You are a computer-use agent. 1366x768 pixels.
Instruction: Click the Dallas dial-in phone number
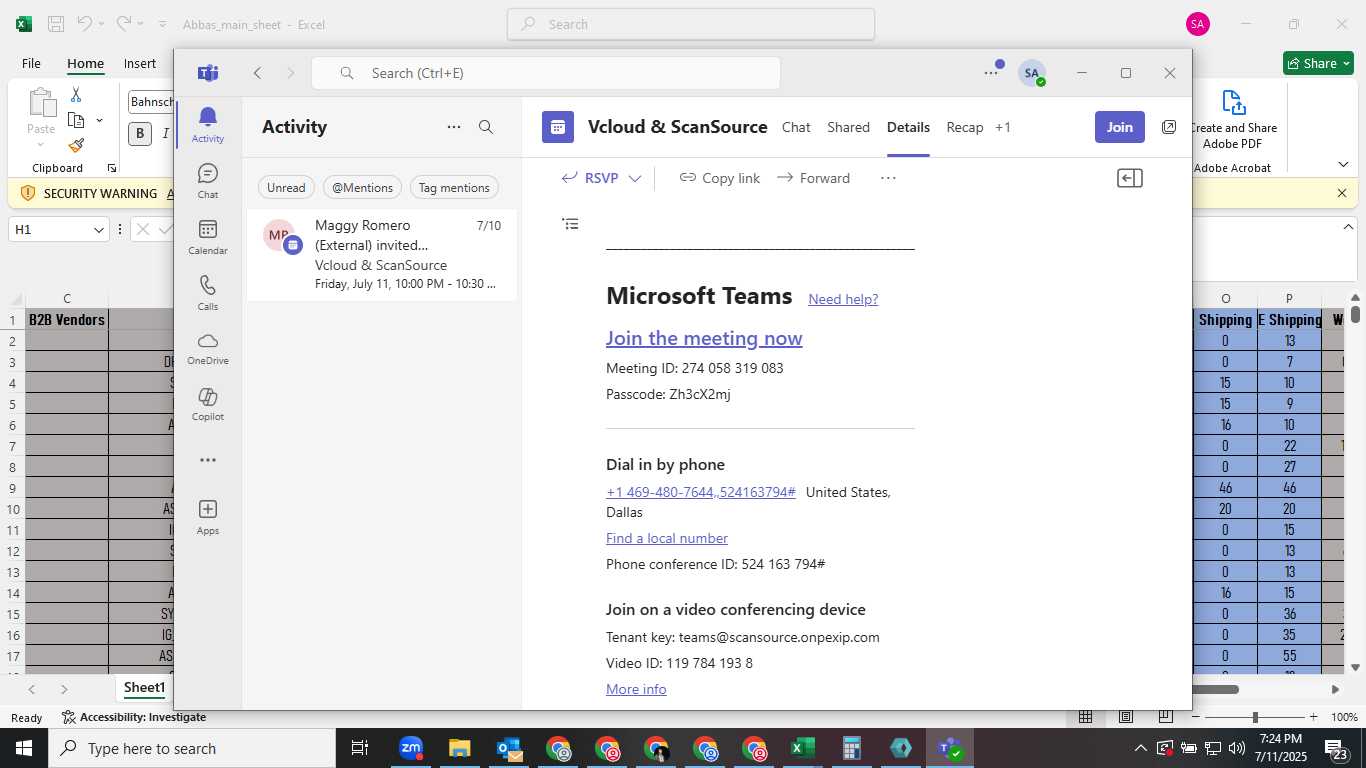pyautogui.click(x=701, y=492)
